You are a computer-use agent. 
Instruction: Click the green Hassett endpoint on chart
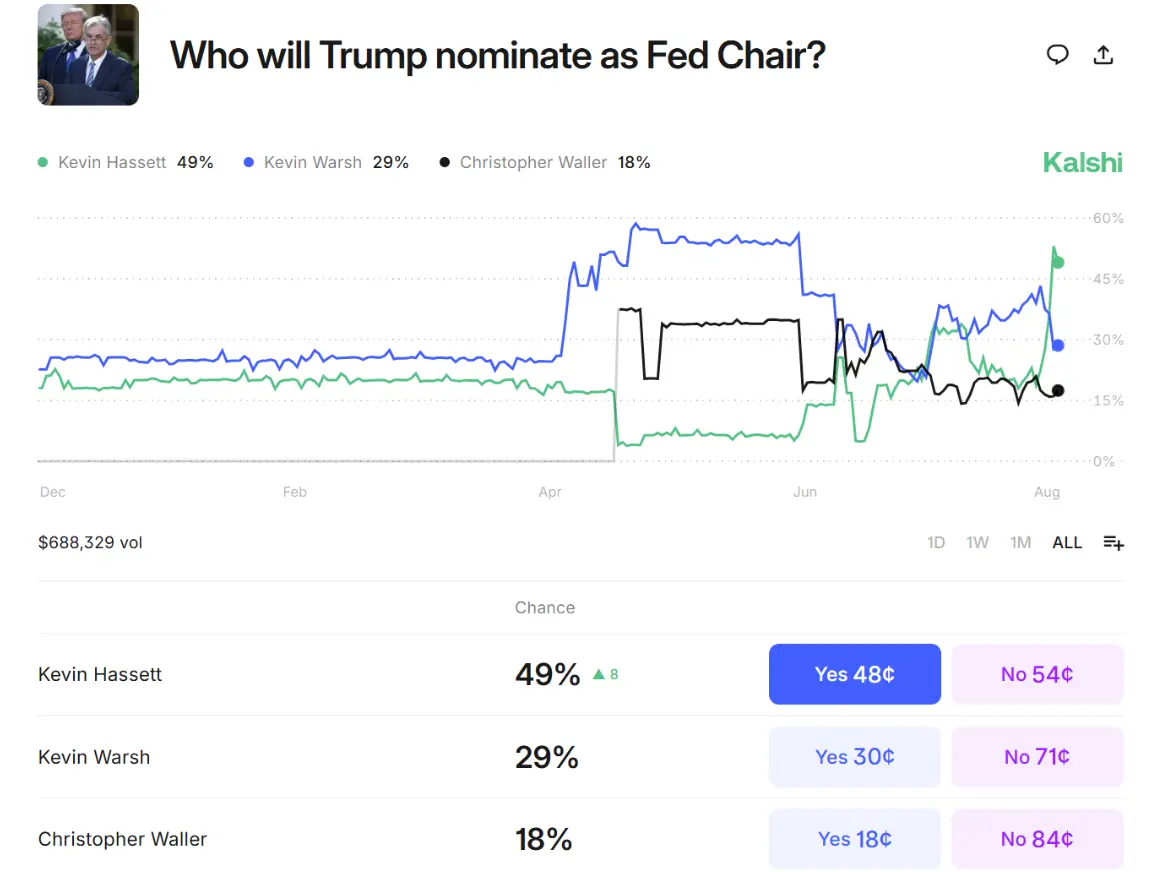tap(1058, 263)
